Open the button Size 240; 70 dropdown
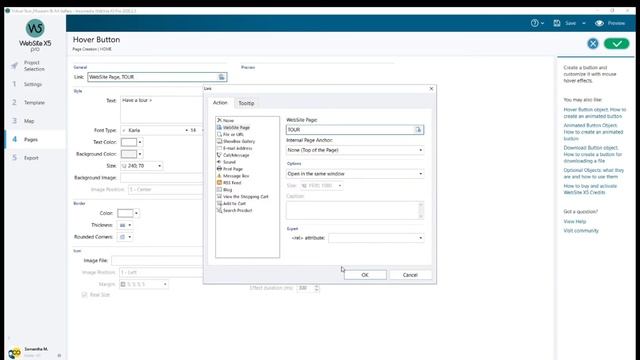The image size is (640, 360). [142, 166]
